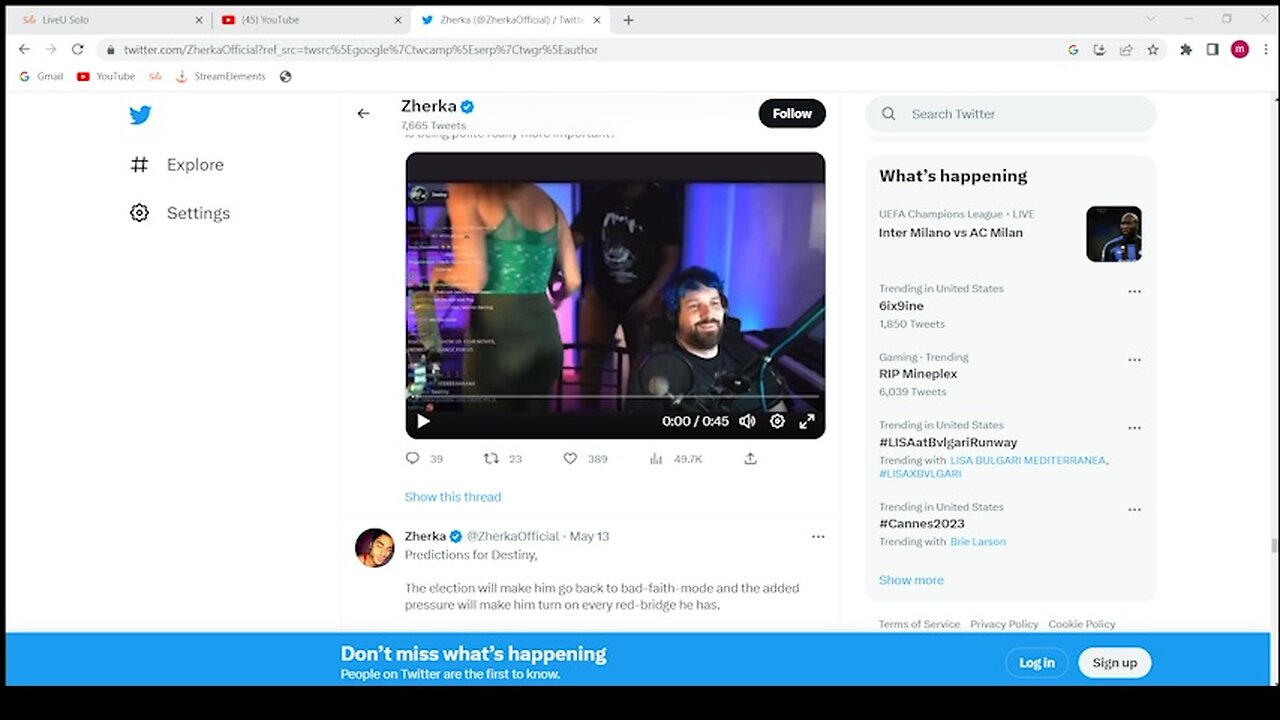Switch to LiveU Solo tab
This screenshot has height=720, width=1280.
pos(110,20)
